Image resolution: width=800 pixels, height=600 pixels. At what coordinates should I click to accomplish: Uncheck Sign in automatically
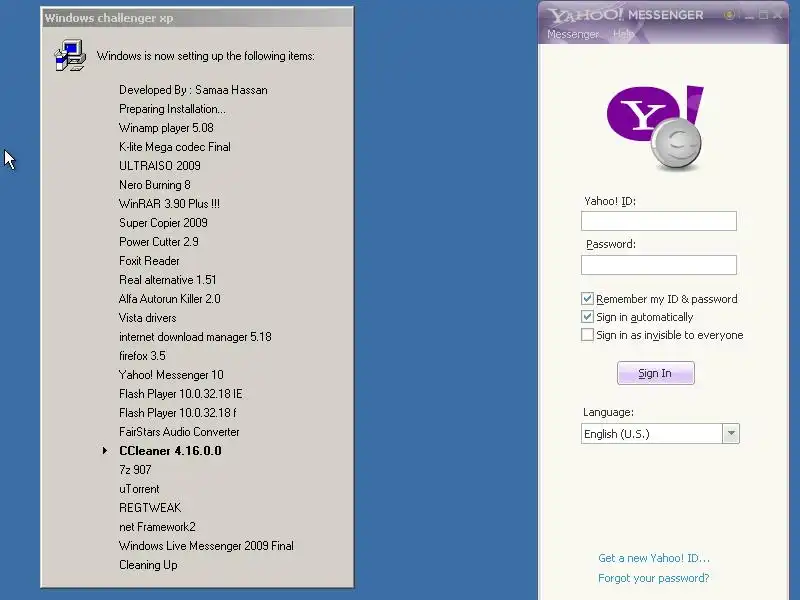pyautogui.click(x=587, y=317)
